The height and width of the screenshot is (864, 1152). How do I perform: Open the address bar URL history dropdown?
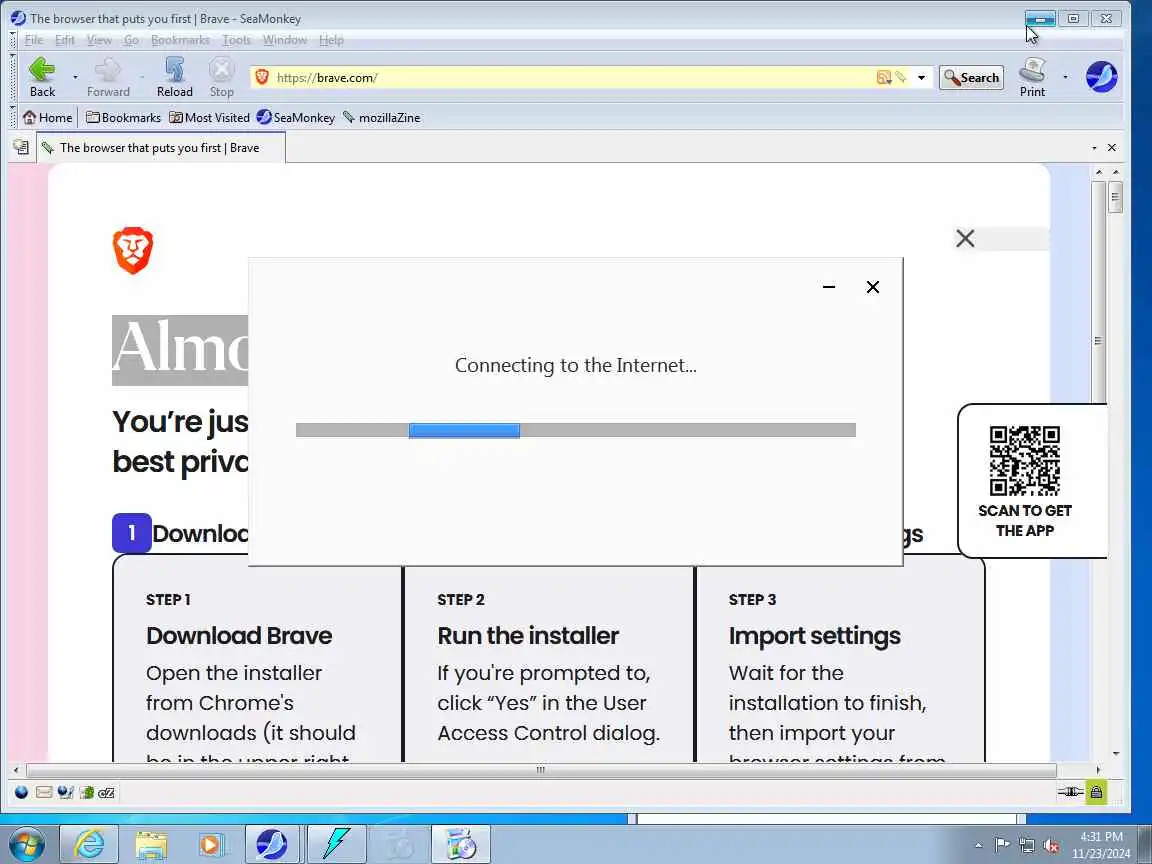921,77
